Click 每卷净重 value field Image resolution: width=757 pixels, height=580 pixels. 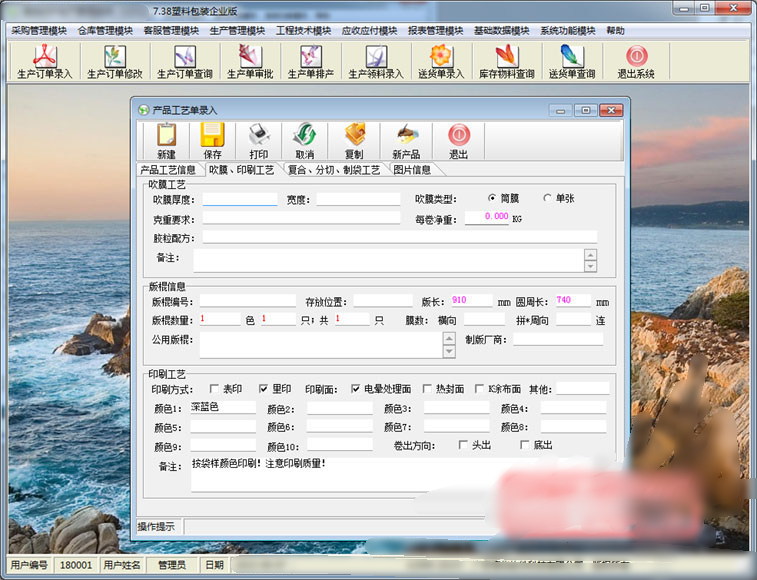click(x=487, y=218)
